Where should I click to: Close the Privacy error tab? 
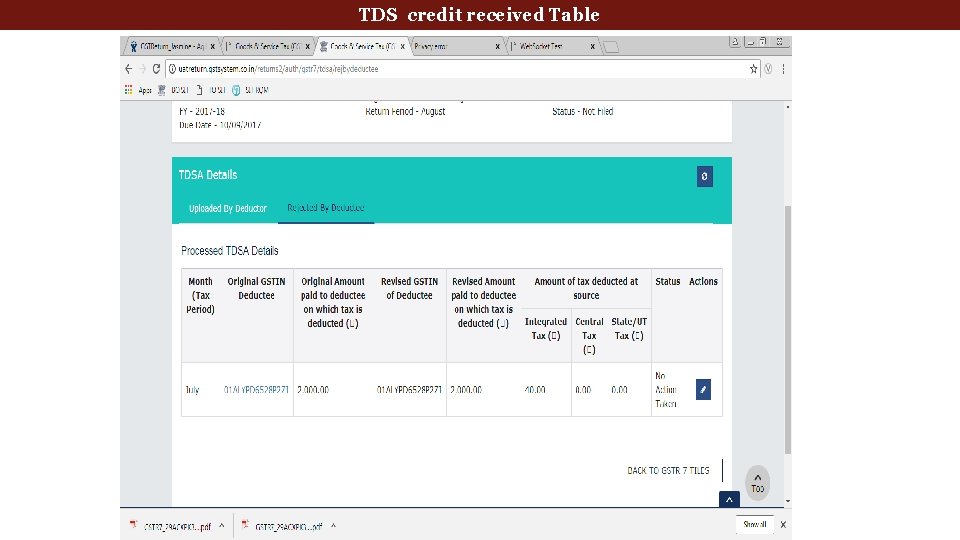coord(497,47)
